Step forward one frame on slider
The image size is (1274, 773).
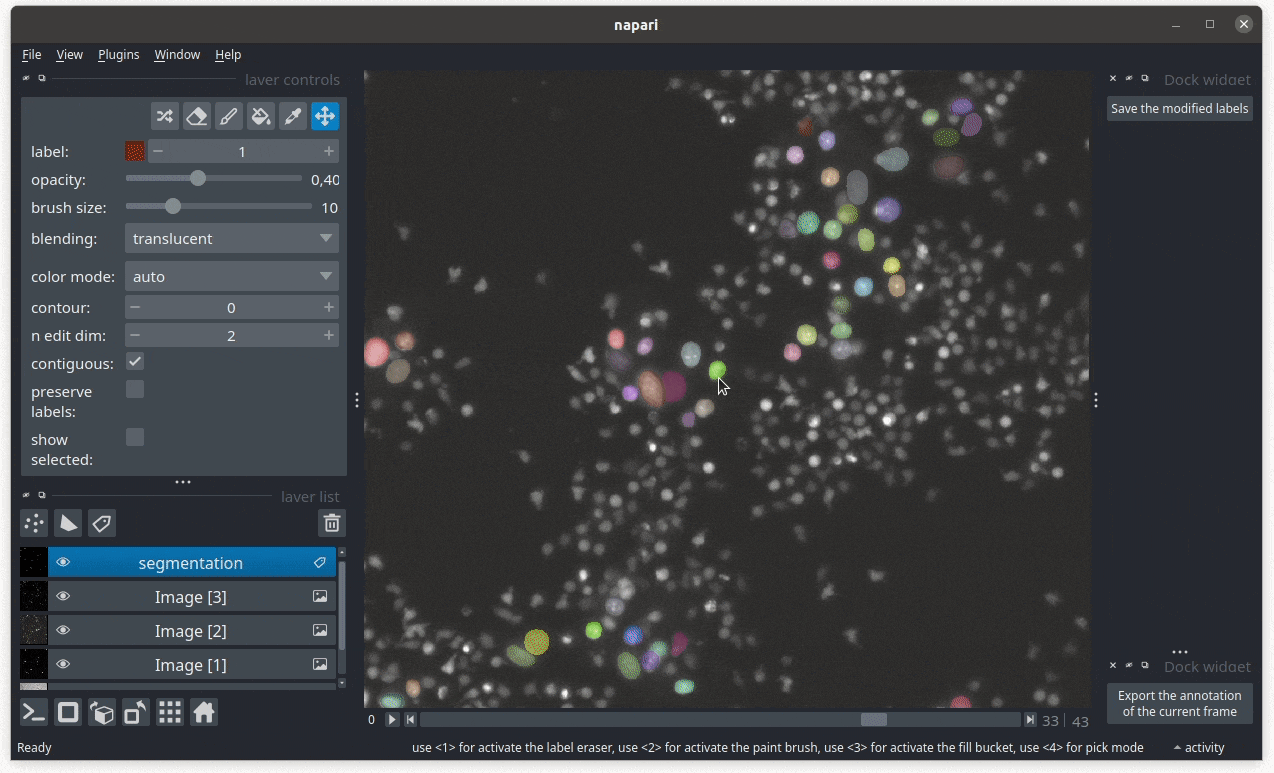coord(1030,720)
